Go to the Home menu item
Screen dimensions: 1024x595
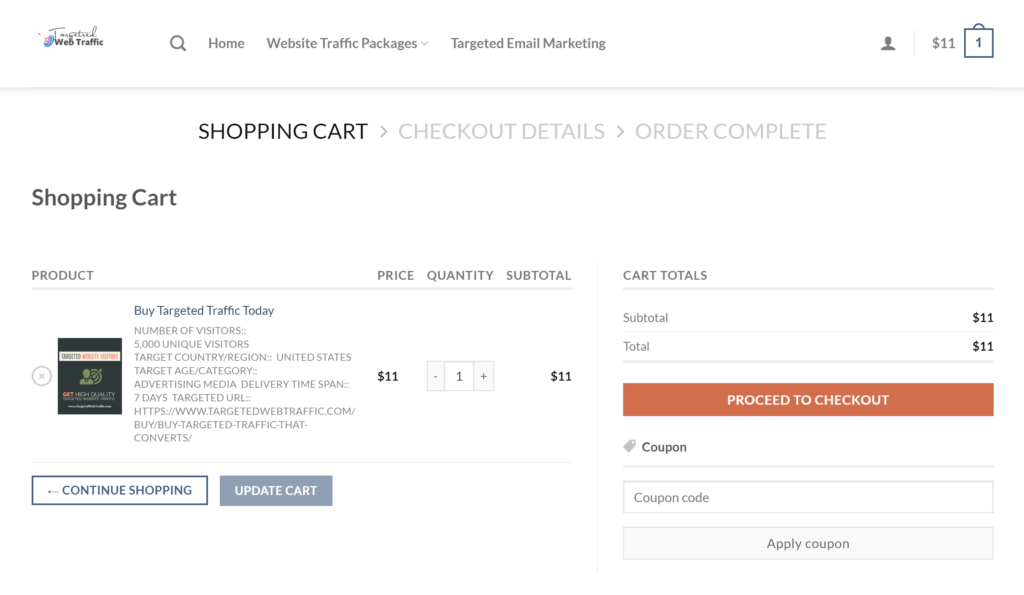point(226,43)
